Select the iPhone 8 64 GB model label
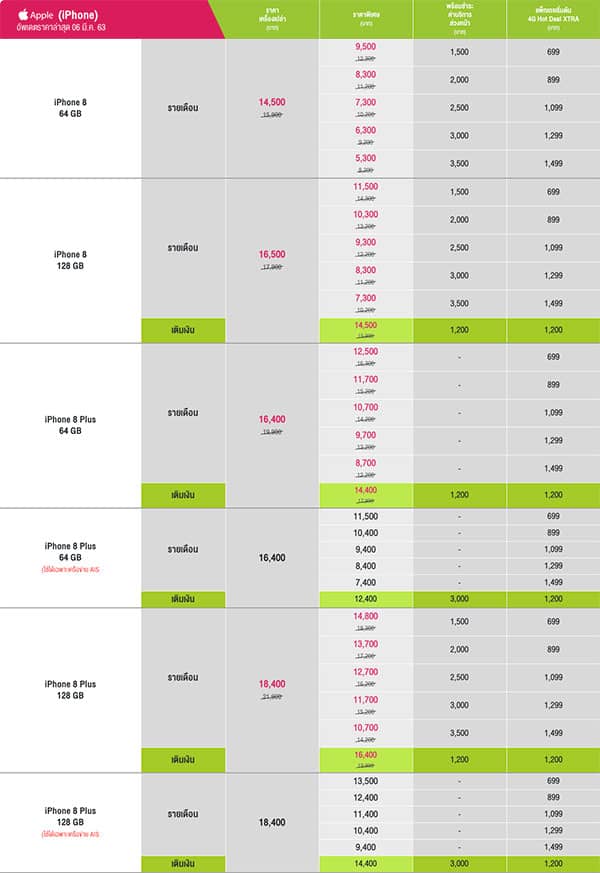Screen dimensions: 600x873 pos(70,108)
